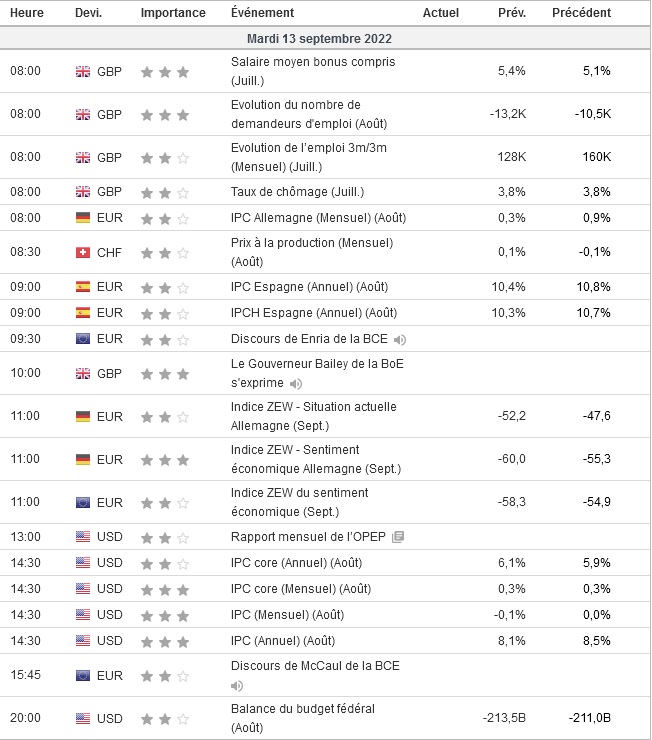Click the speaker icon under Discours de McCaul
The height and width of the screenshot is (740, 652).
tap(236, 686)
